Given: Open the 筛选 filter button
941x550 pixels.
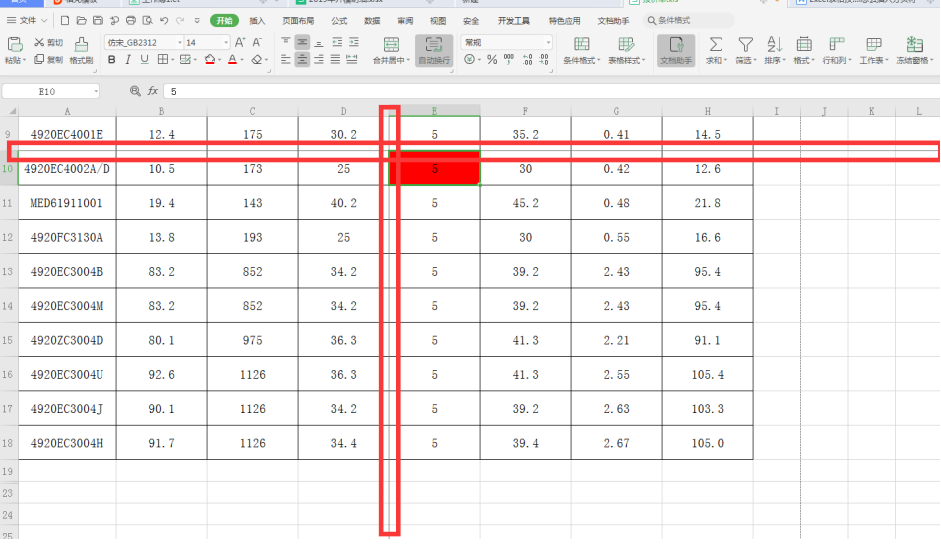Looking at the screenshot, I should (x=745, y=50).
